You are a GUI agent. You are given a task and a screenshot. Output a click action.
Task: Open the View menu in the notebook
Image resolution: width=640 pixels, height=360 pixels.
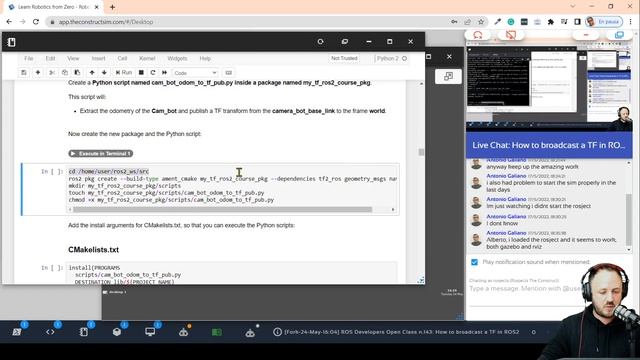coord(73,58)
